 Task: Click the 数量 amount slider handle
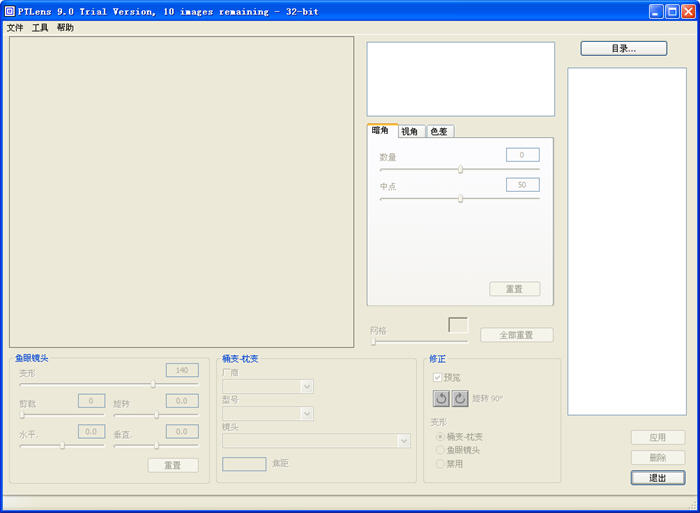(460, 169)
